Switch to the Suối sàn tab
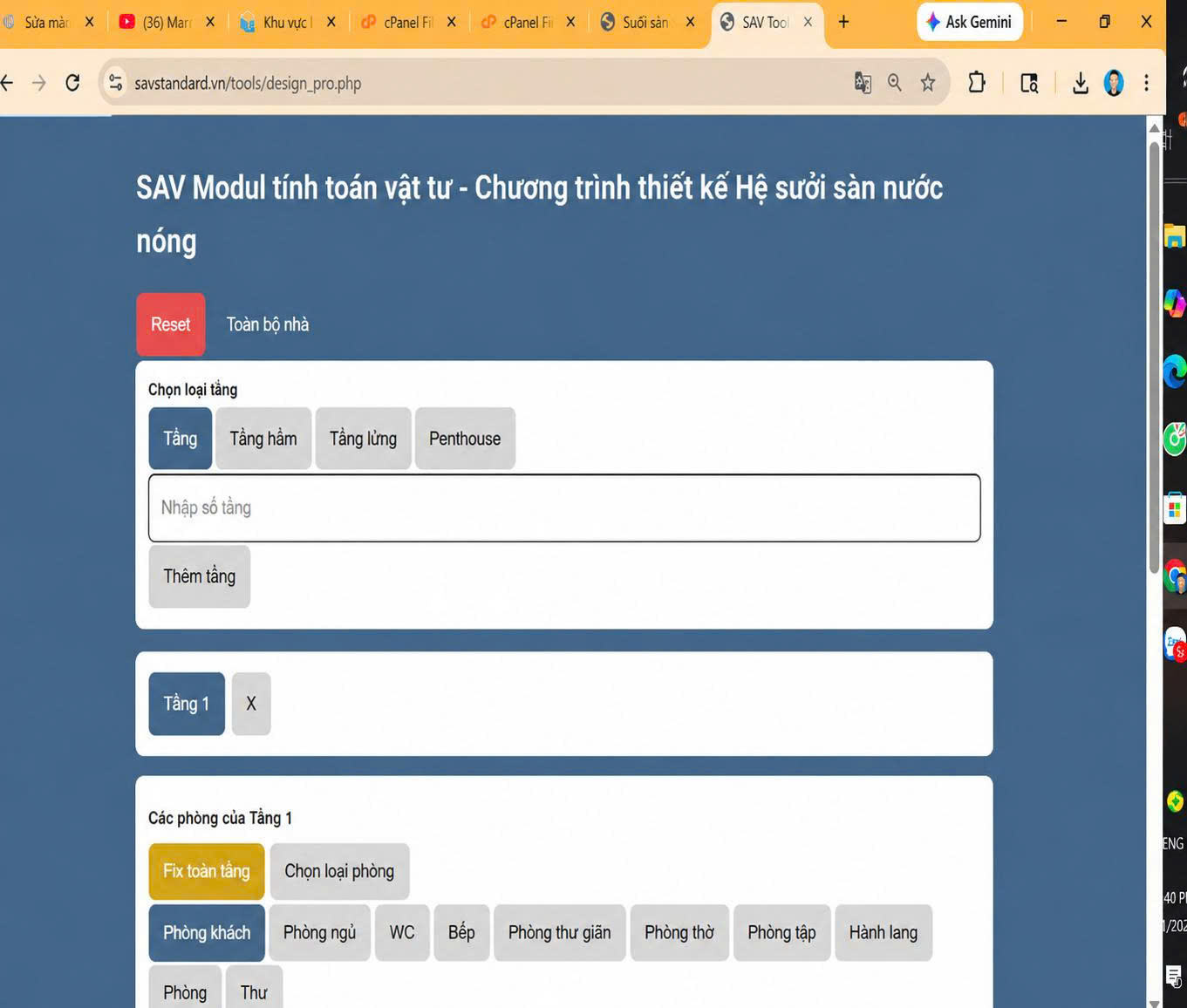Screen dimensions: 1187x1008 coord(645,23)
